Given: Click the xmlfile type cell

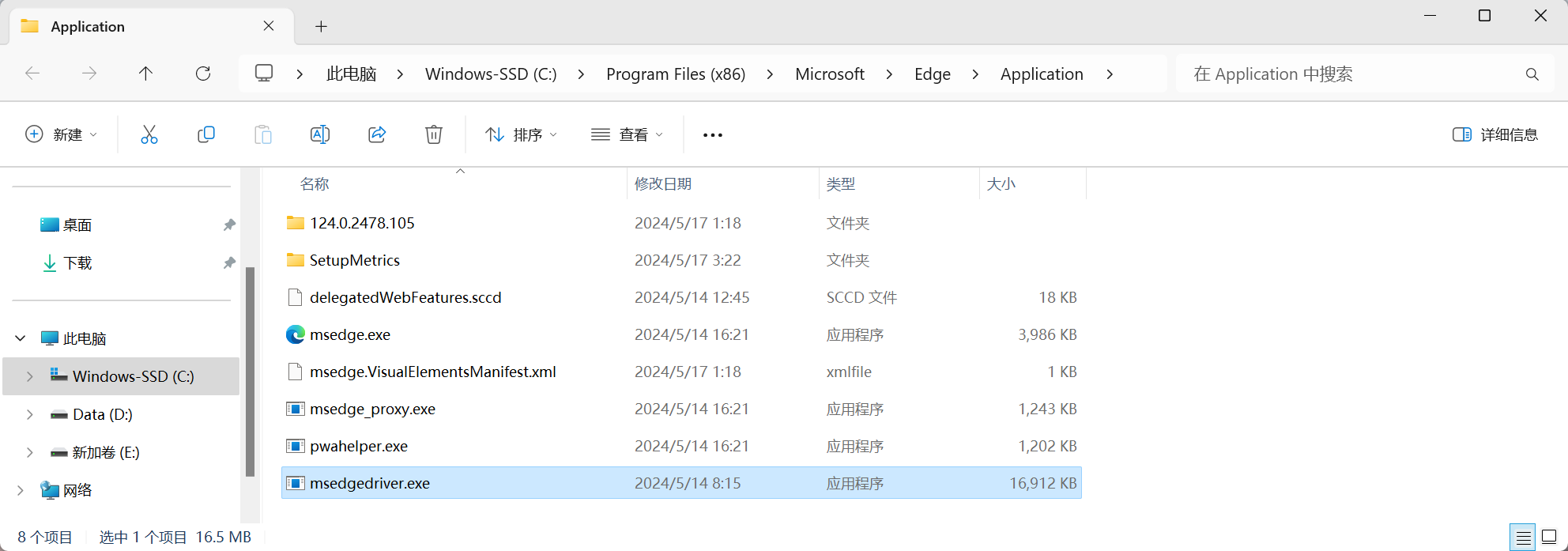Looking at the screenshot, I should point(849,372).
